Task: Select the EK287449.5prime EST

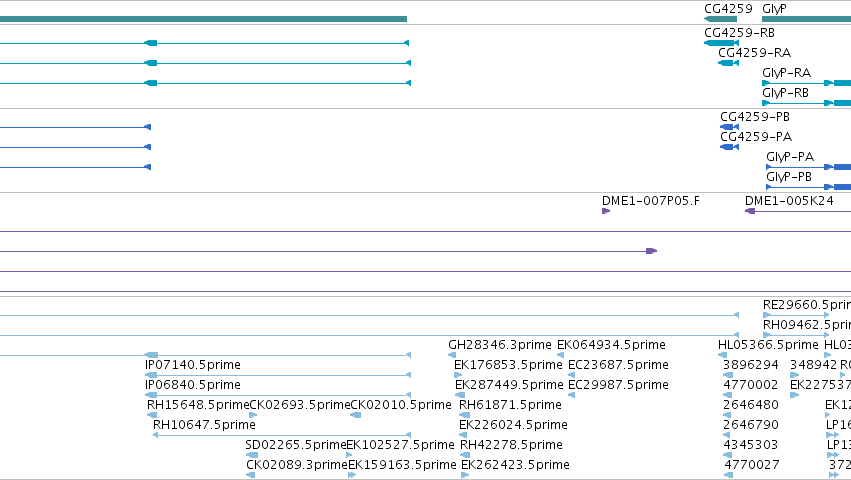Action: click(x=460, y=395)
